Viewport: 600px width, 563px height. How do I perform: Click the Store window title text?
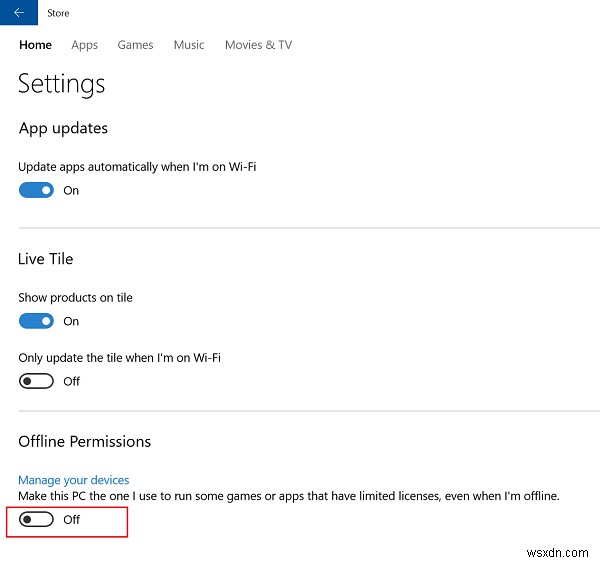58,13
